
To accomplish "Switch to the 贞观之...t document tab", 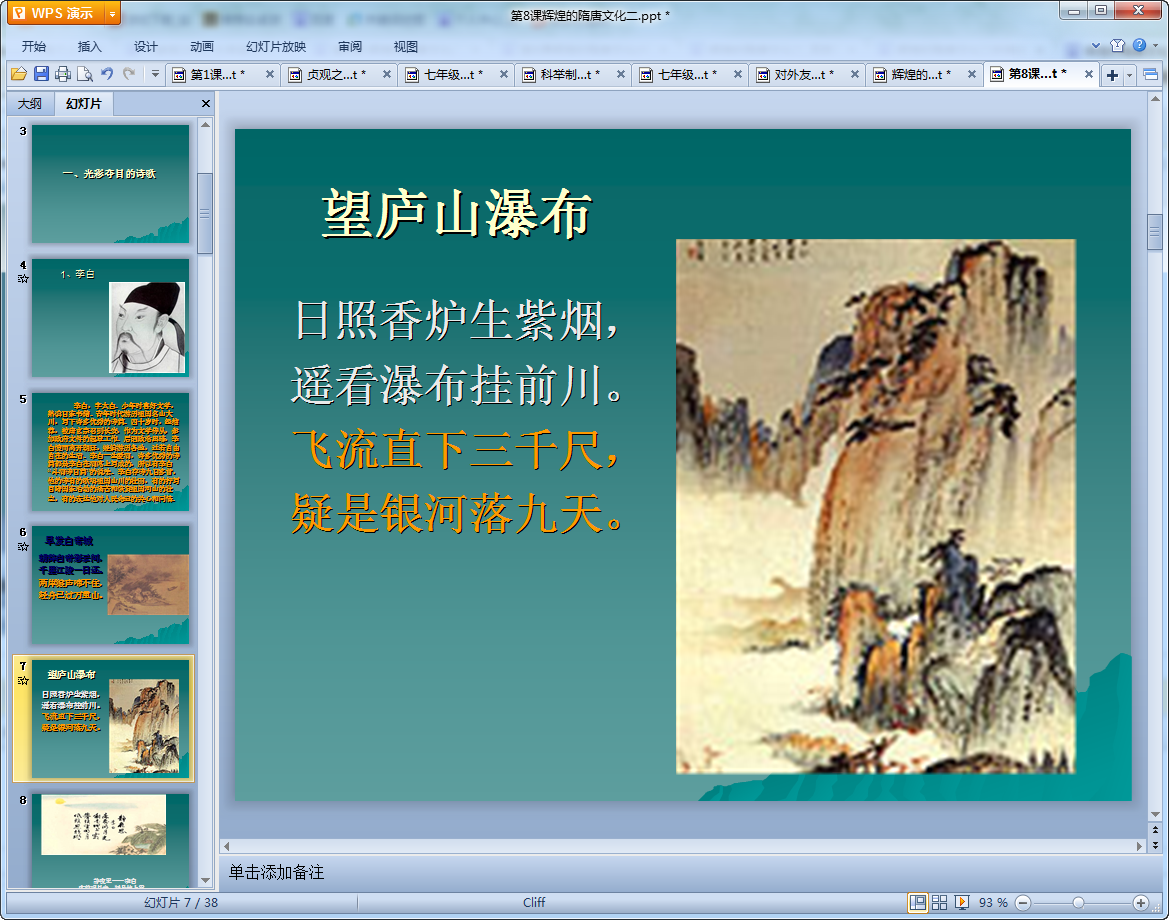I will coord(333,75).
